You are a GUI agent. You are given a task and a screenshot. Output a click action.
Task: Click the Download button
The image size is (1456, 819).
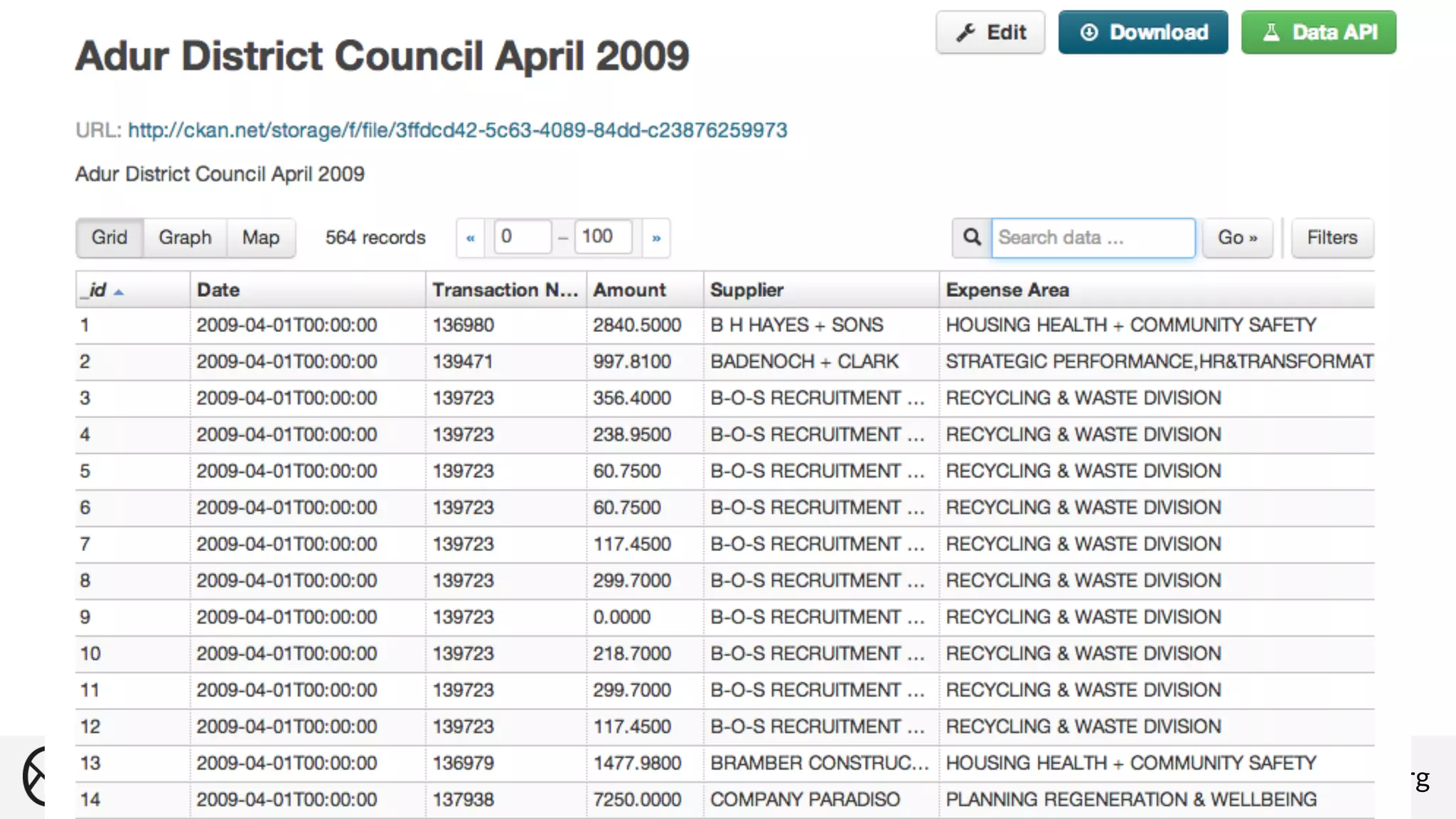[1142, 33]
